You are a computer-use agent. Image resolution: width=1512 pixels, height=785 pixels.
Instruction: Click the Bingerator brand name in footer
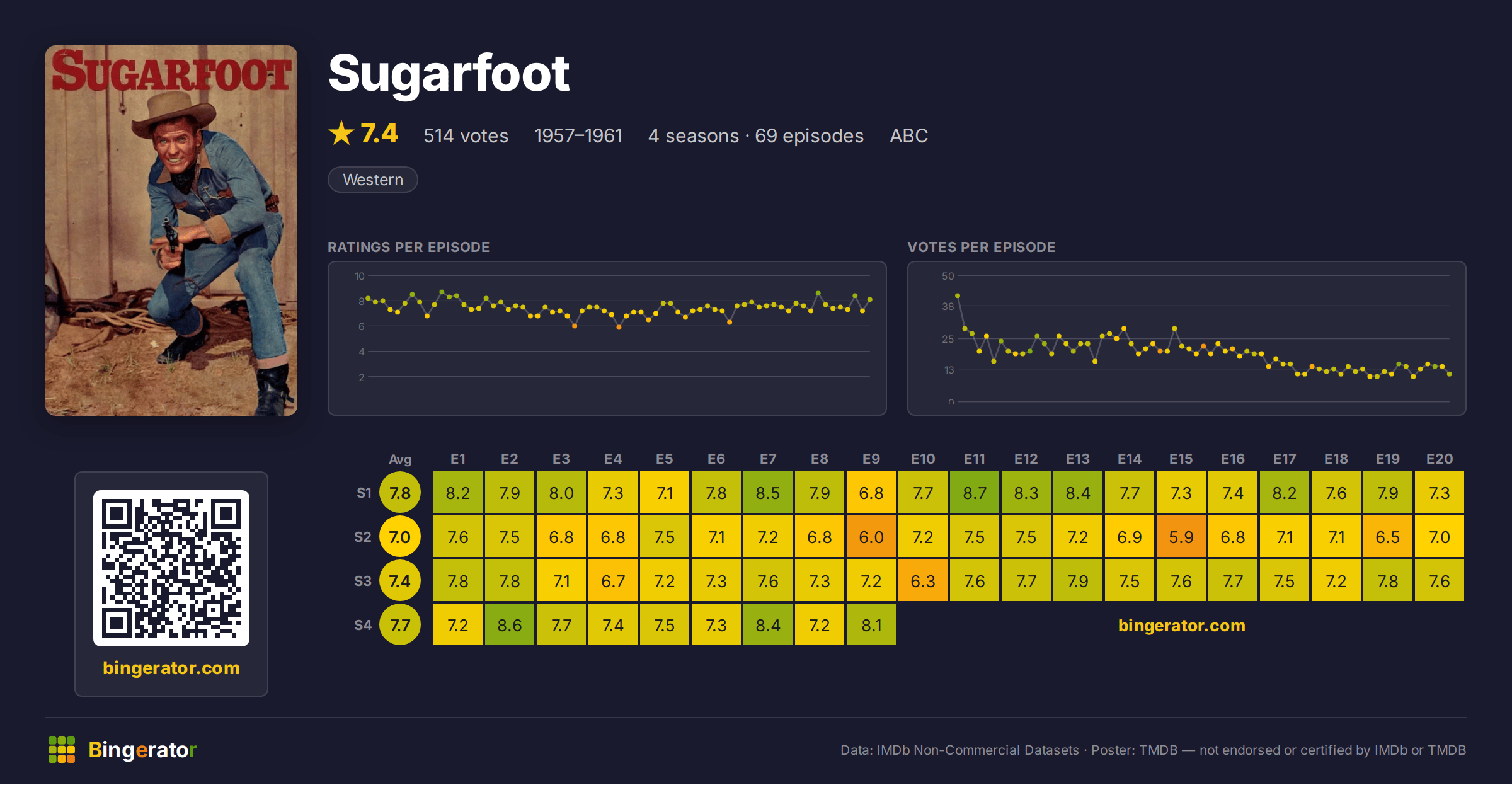[142, 750]
